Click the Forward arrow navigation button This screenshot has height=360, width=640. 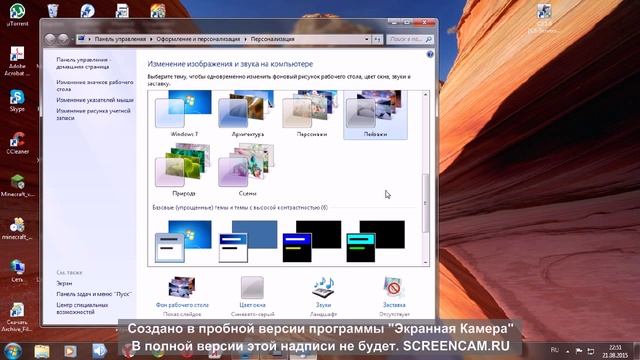point(63,39)
